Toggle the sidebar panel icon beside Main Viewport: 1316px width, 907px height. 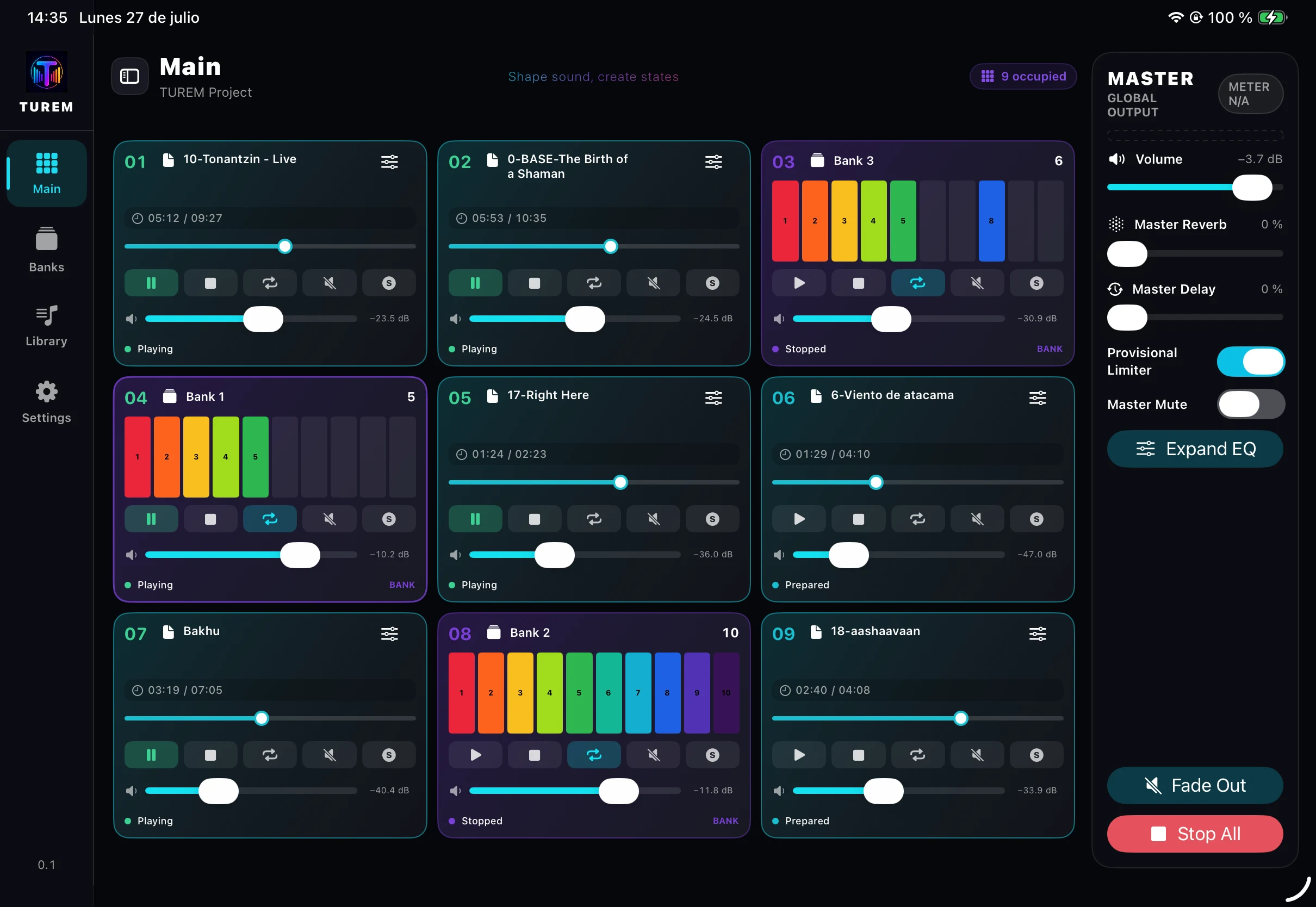tap(129, 76)
